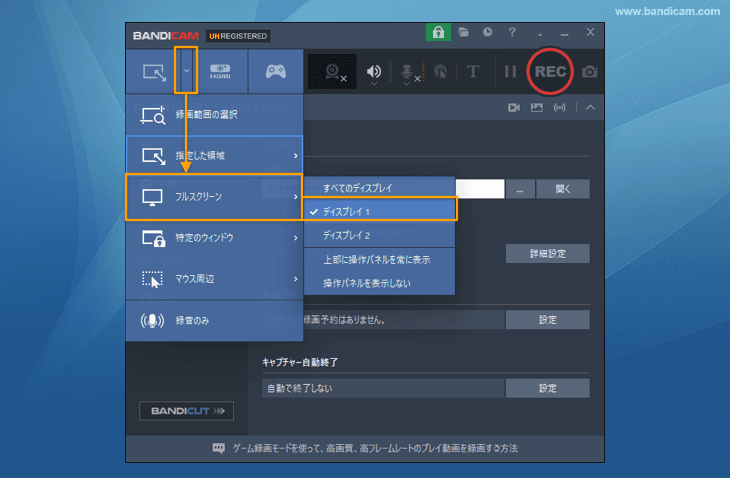The image size is (730, 478).
Task: Open the BANDICUT link button
Action: tap(187, 411)
